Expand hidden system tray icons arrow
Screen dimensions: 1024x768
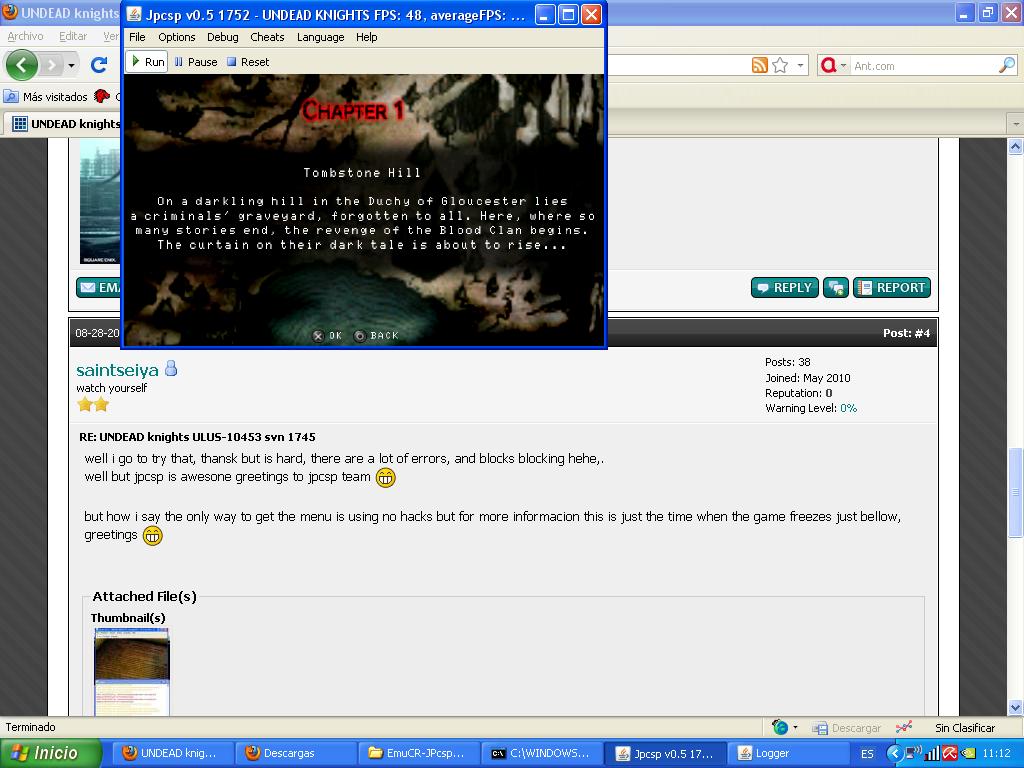[895, 754]
